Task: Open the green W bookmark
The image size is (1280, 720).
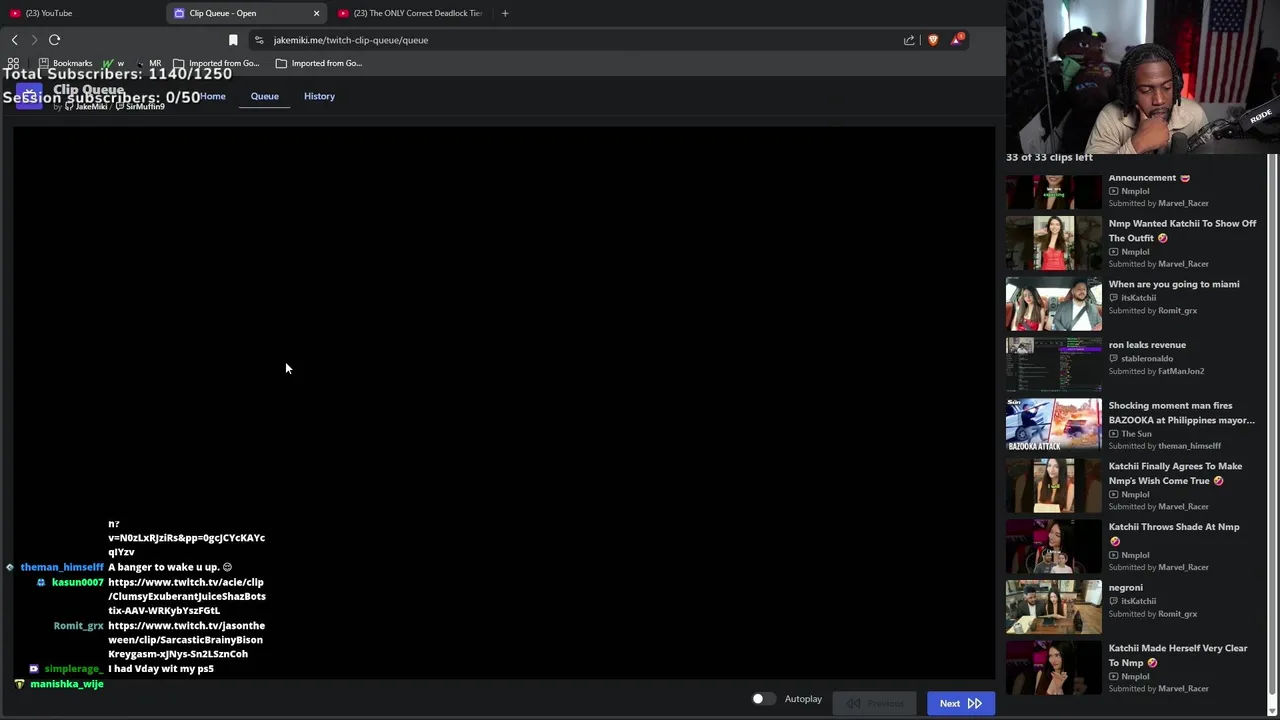Action: tap(113, 63)
